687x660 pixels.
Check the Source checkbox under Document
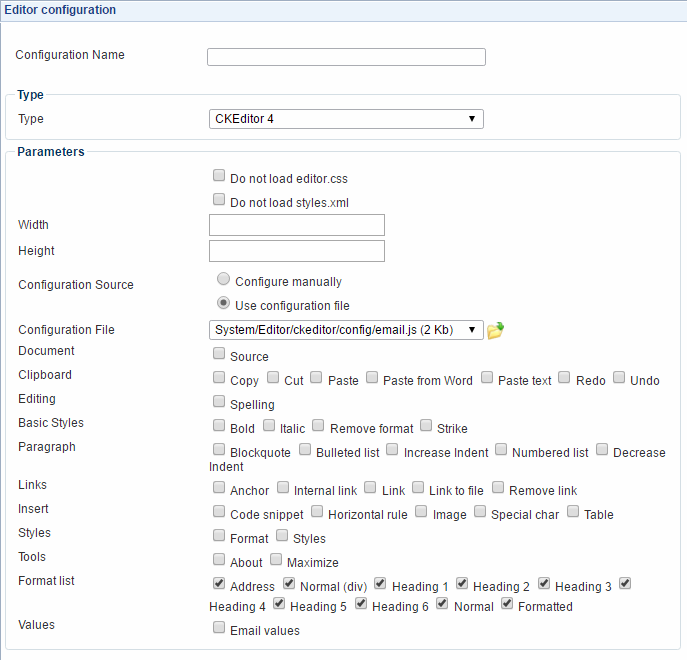219,354
